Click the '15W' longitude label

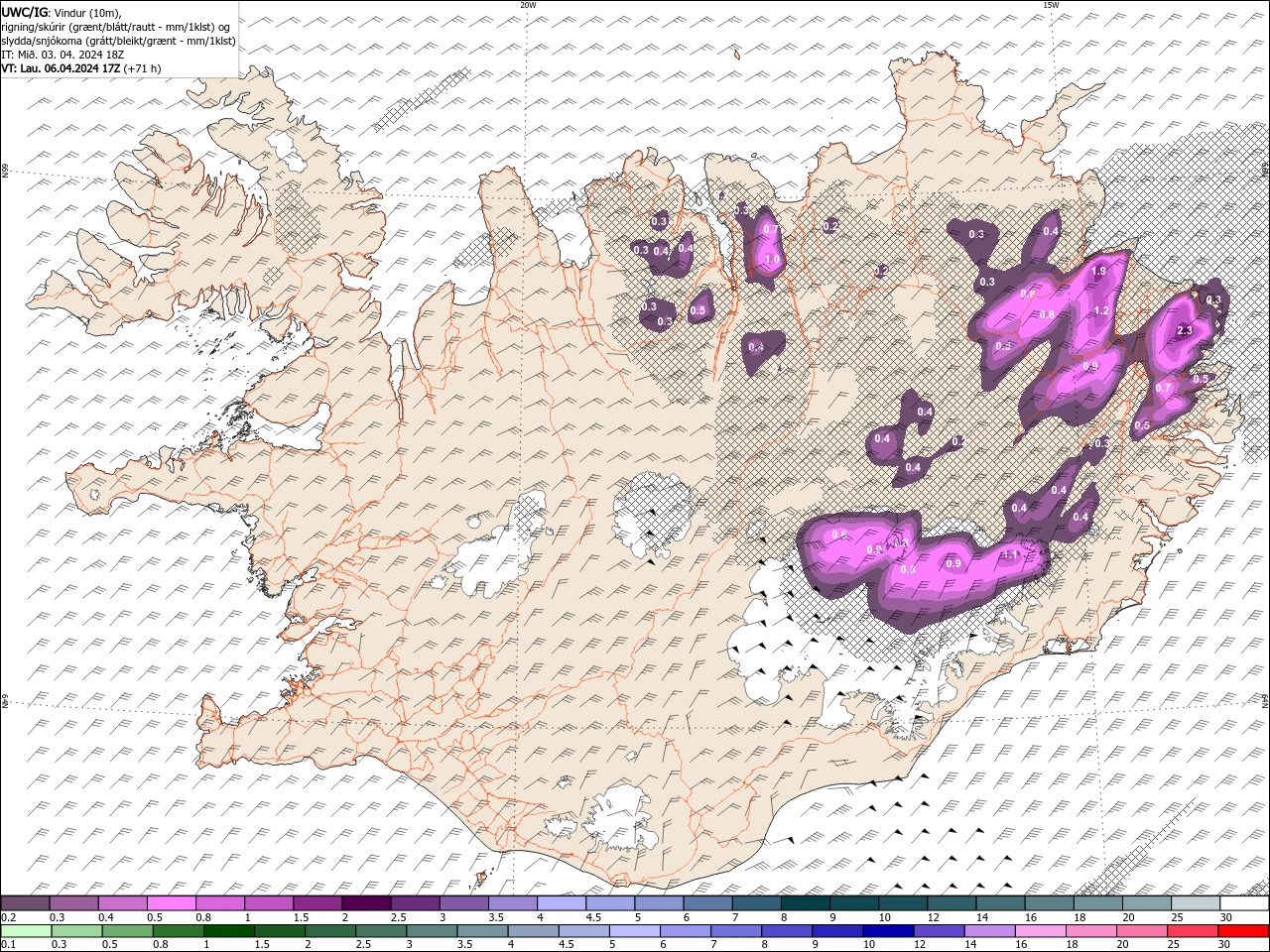point(1051,5)
